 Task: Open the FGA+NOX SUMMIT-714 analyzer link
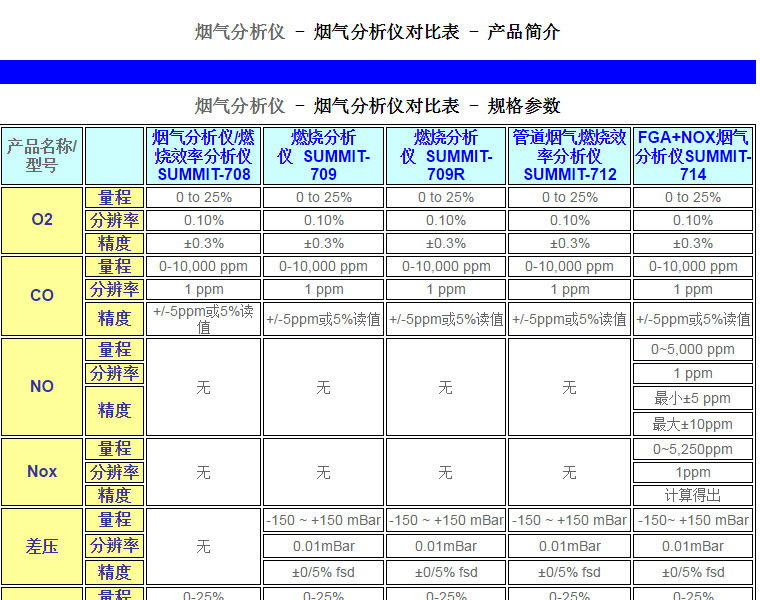pos(693,156)
